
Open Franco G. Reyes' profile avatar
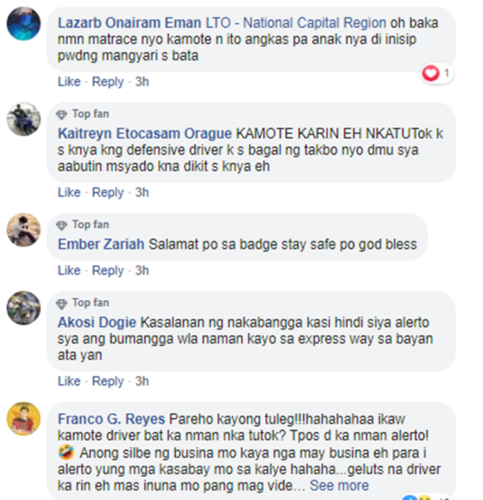[24, 419]
